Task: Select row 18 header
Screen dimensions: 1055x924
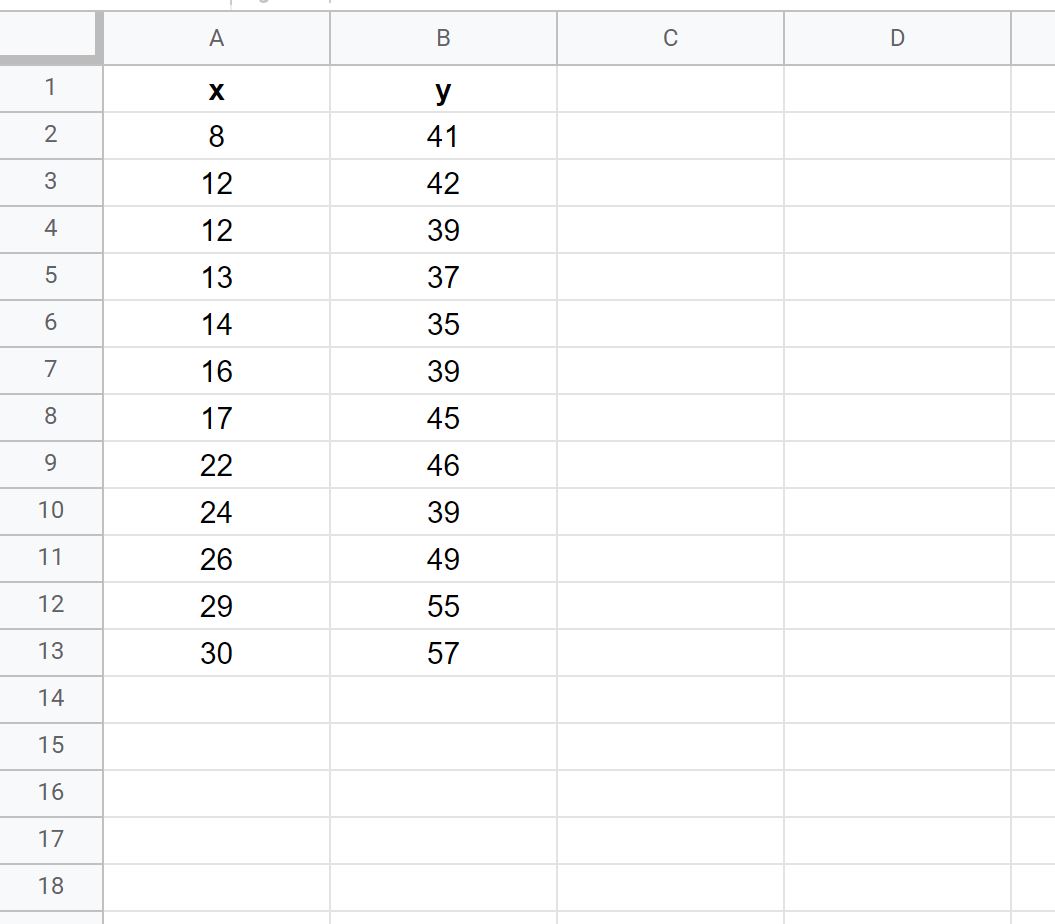Action: (x=51, y=887)
